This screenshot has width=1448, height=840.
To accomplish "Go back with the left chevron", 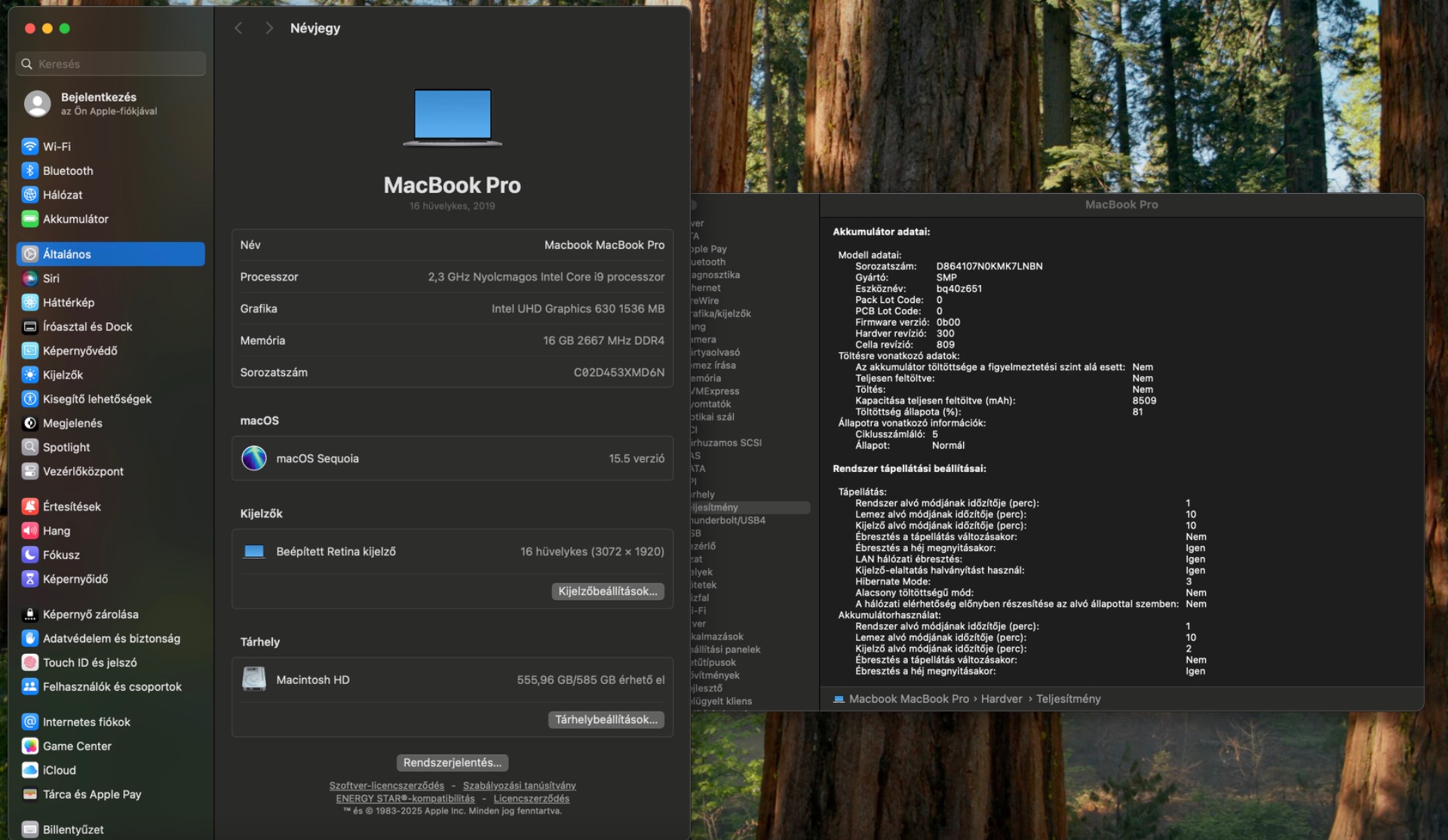I will point(238,28).
